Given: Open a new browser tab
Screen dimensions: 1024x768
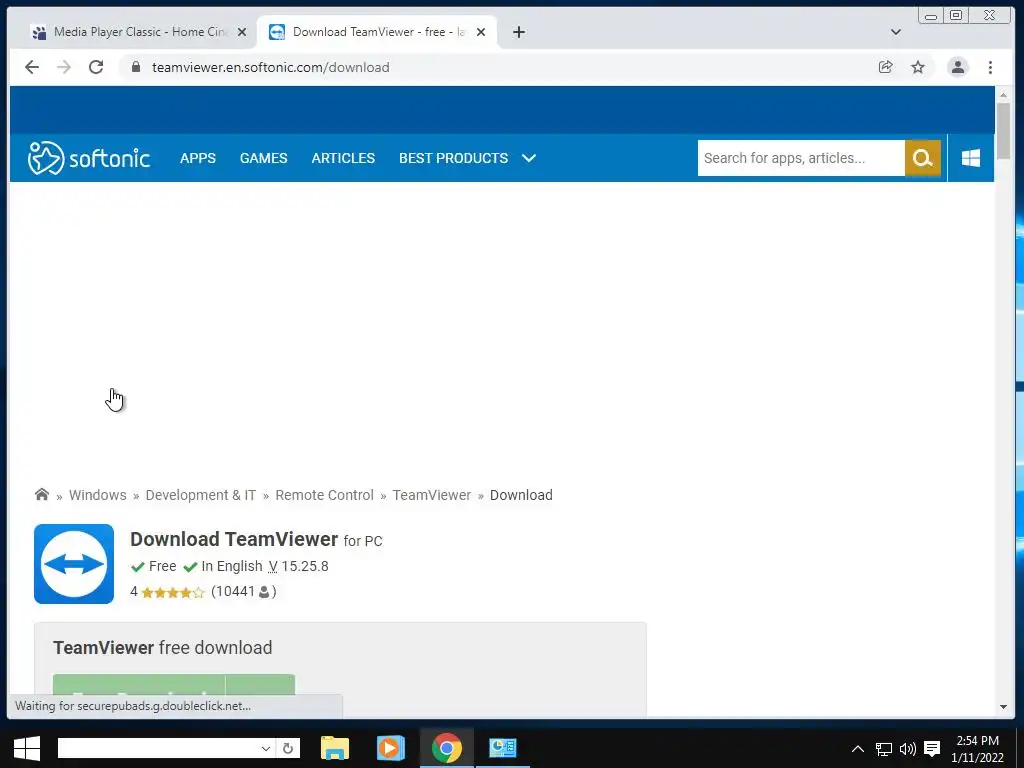Looking at the screenshot, I should (519, 32).
